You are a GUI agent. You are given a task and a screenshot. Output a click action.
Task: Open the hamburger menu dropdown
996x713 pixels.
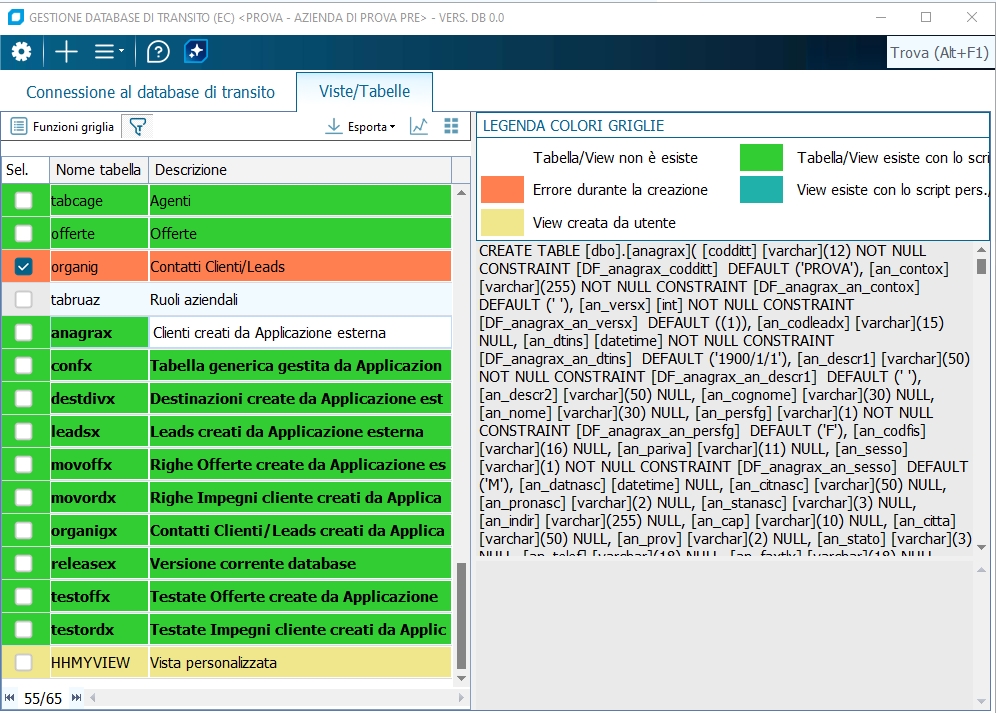tap(109, 52)
